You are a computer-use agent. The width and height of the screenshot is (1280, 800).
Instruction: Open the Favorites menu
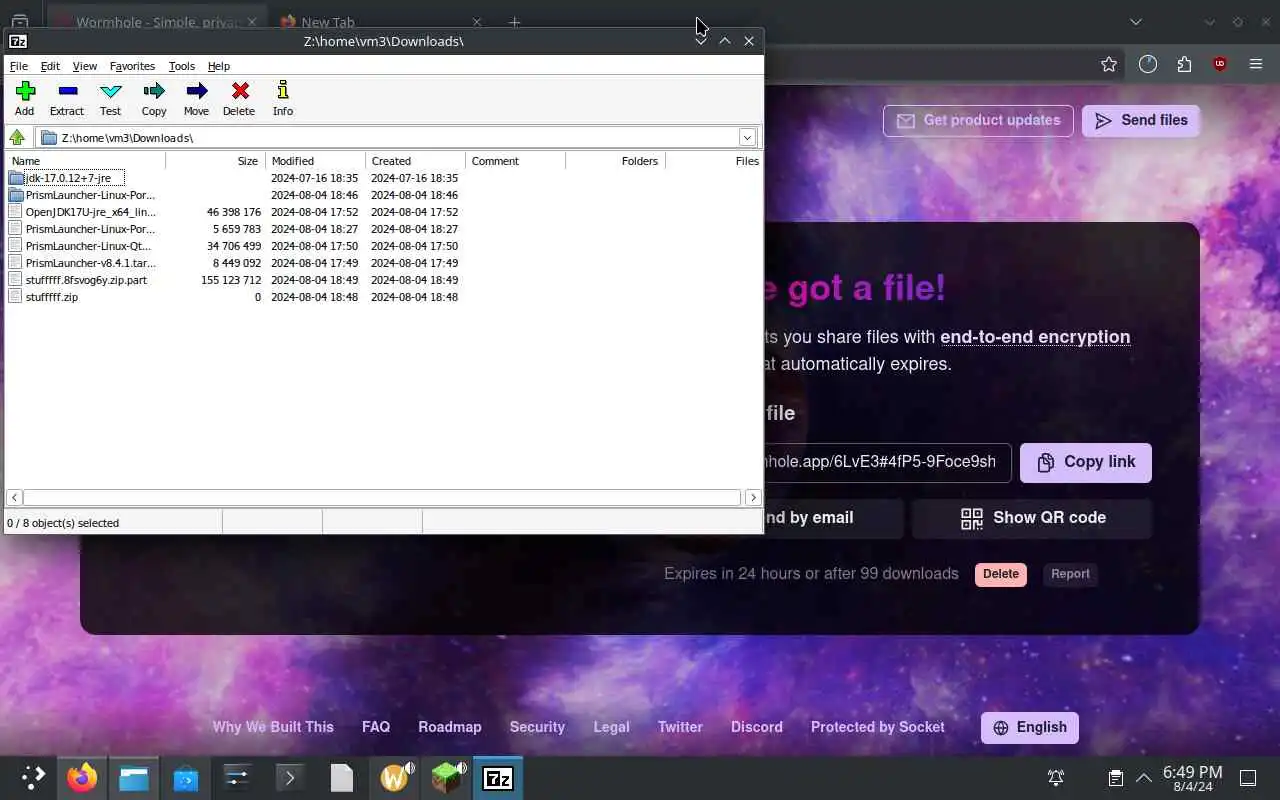[132, 66]
